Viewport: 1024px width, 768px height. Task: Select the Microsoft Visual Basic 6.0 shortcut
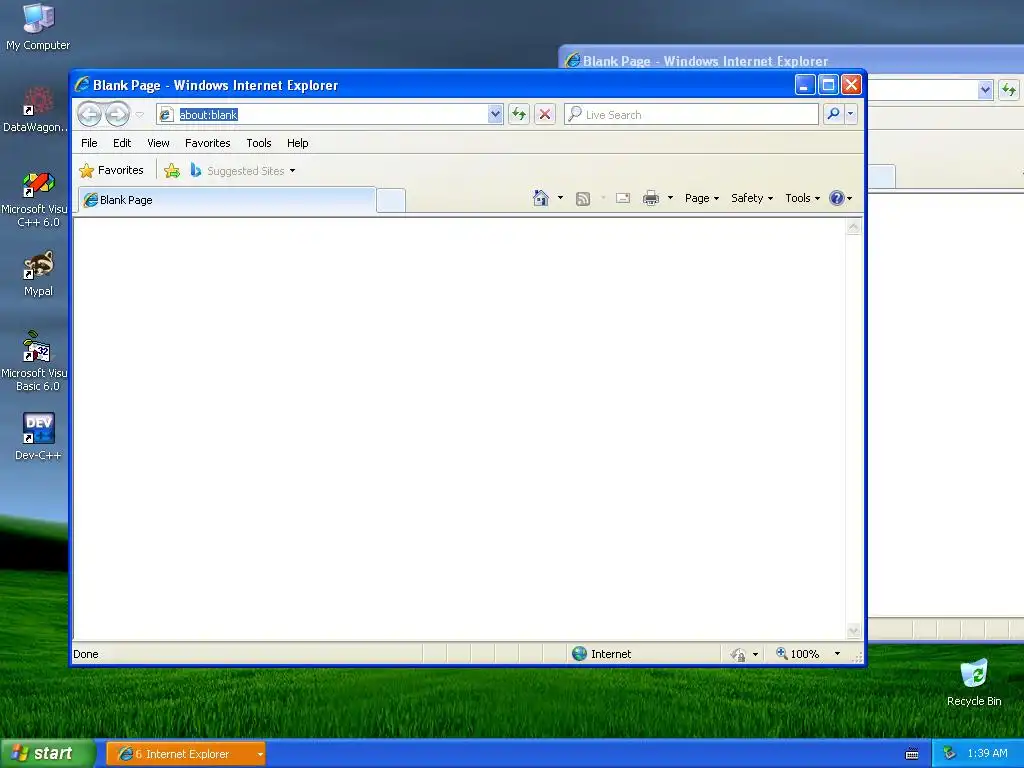(x=35, y=361)
